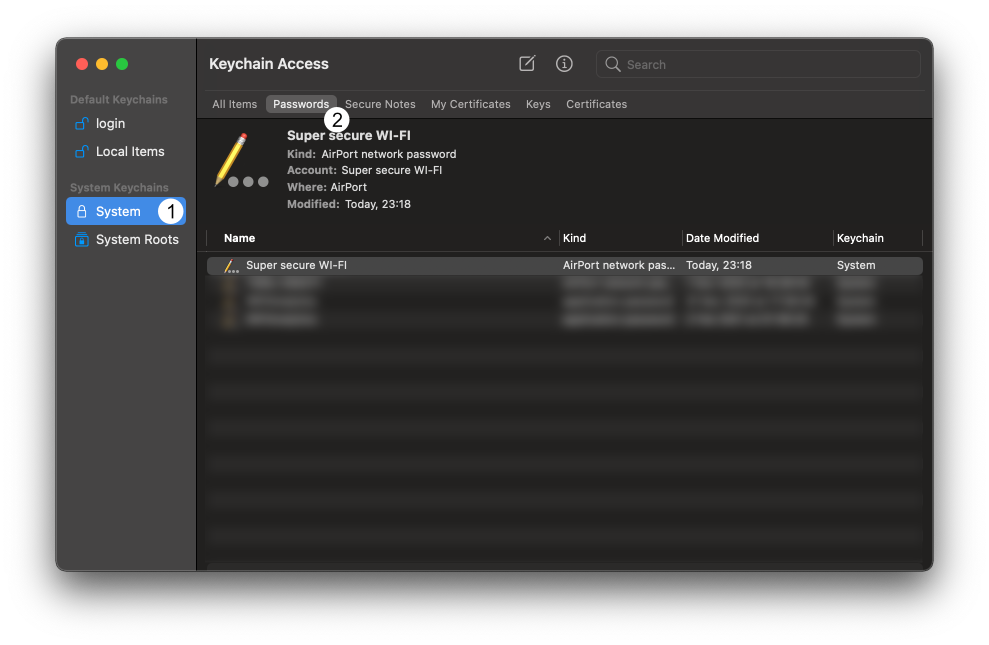Screen dimensions: 989x645
Task: Select the Super secure WI-FI password entry
Action: click(x=296, y=265)
